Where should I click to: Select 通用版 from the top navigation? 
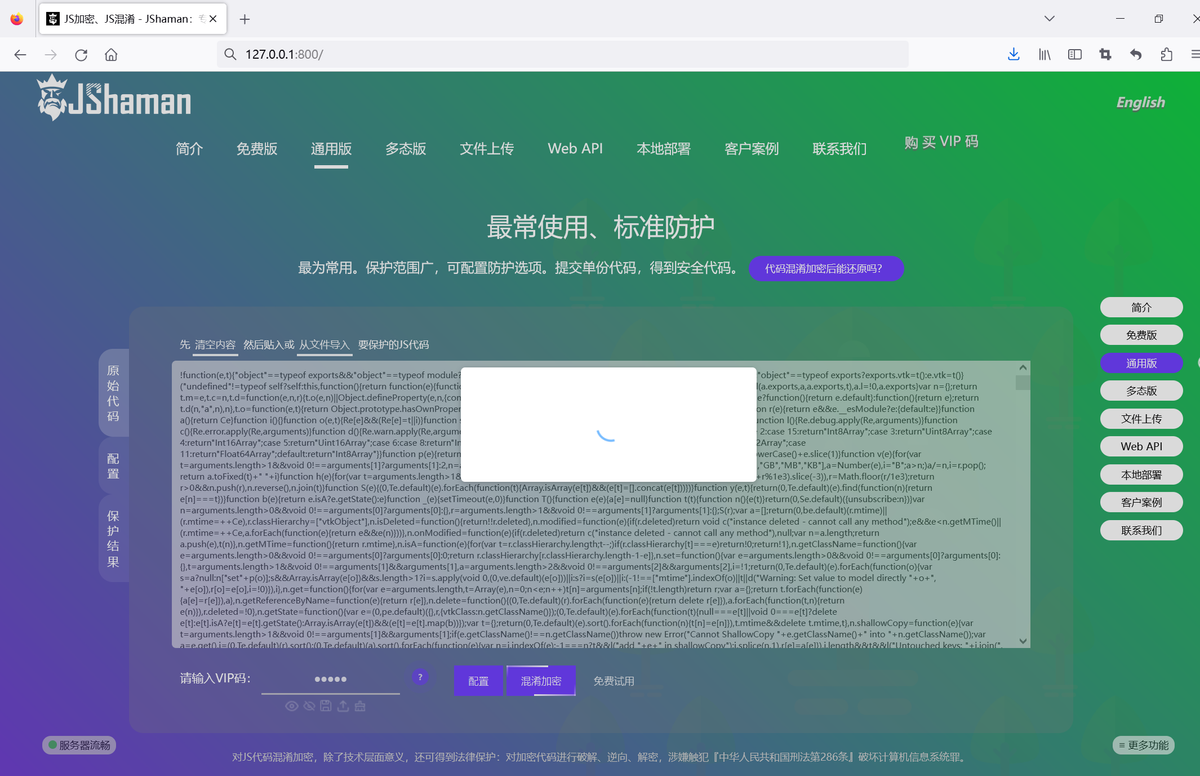click(330, 148)
